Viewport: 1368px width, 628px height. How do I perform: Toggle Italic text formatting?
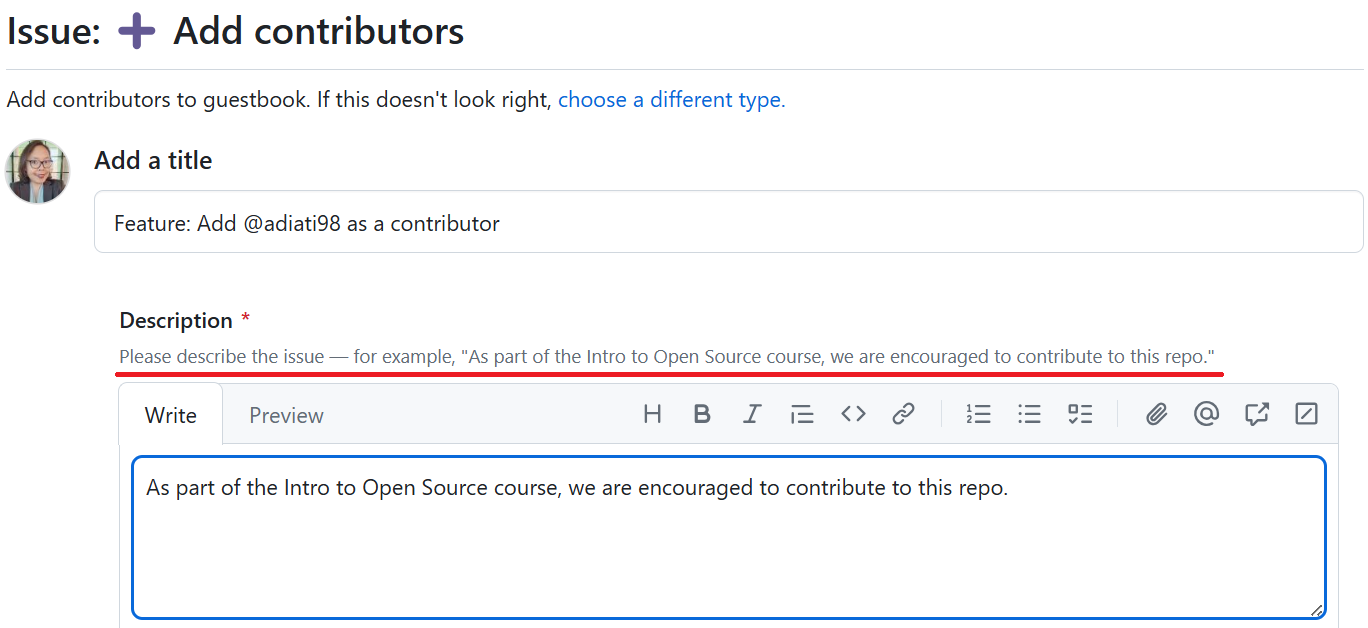coord(752,413)
